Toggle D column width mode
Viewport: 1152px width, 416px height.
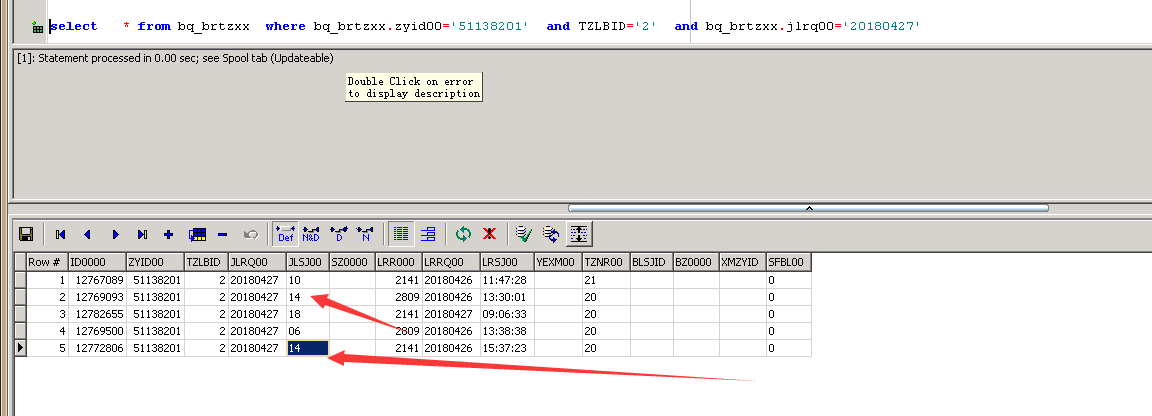[339, 234]
